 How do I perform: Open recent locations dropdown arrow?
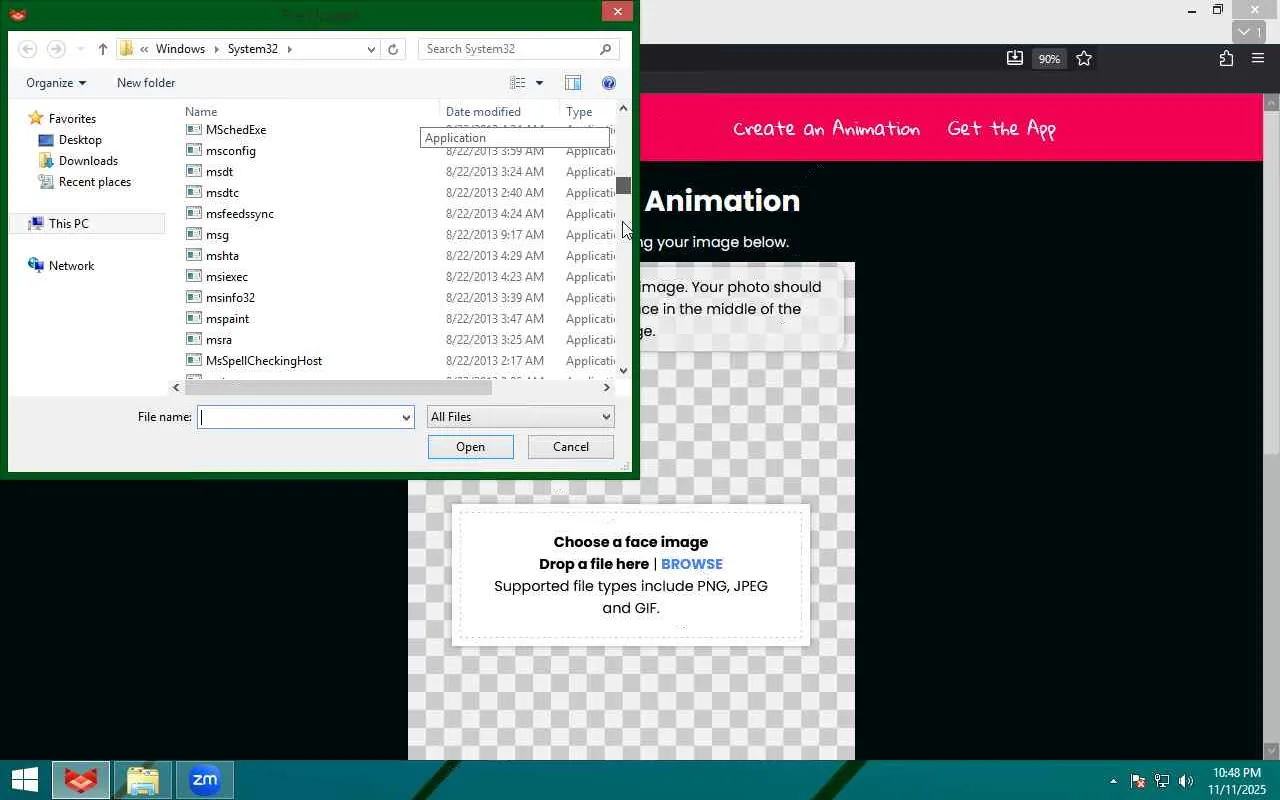click(80, 49)
